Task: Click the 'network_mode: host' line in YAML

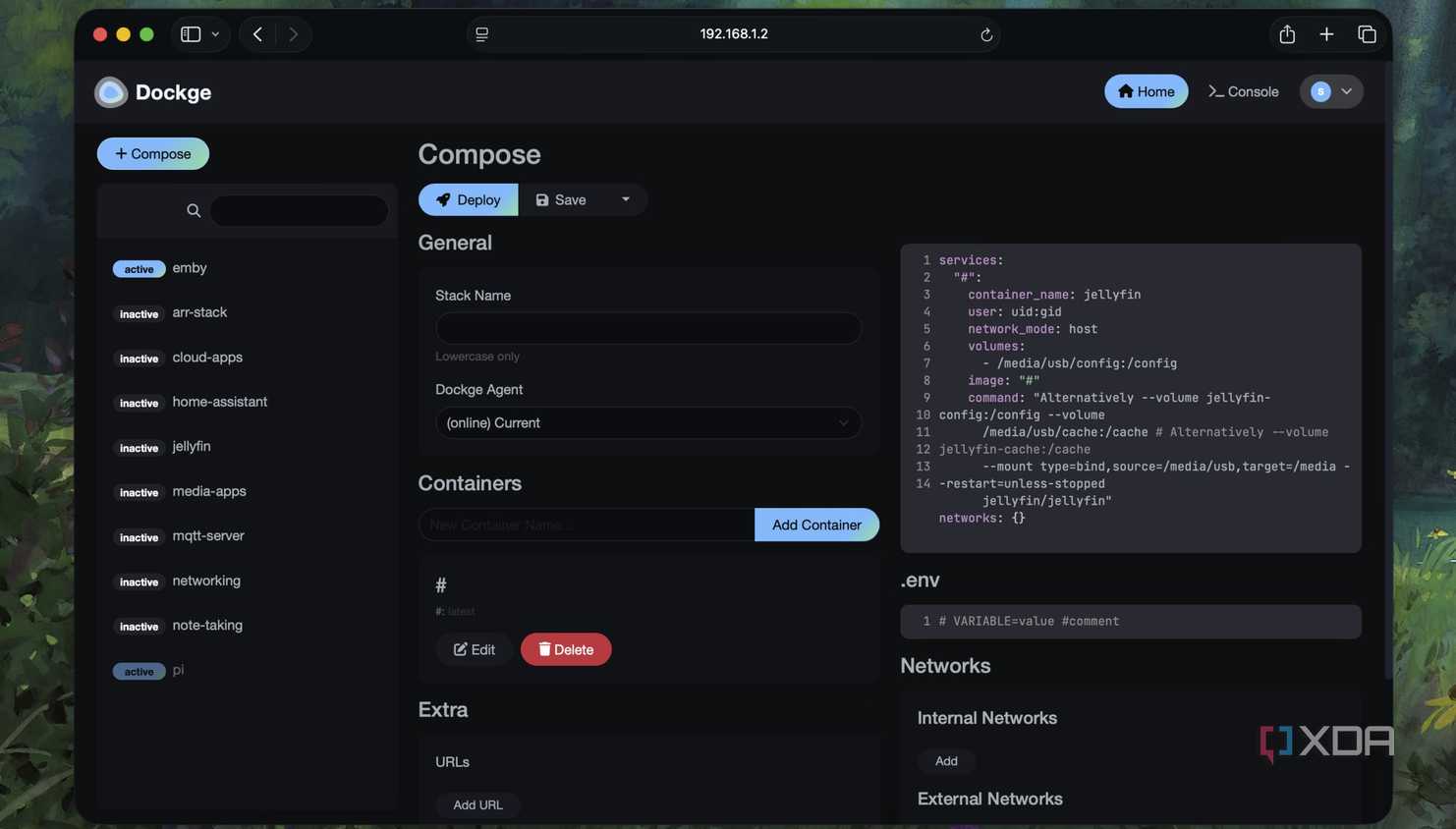Action: (1033, 329)
